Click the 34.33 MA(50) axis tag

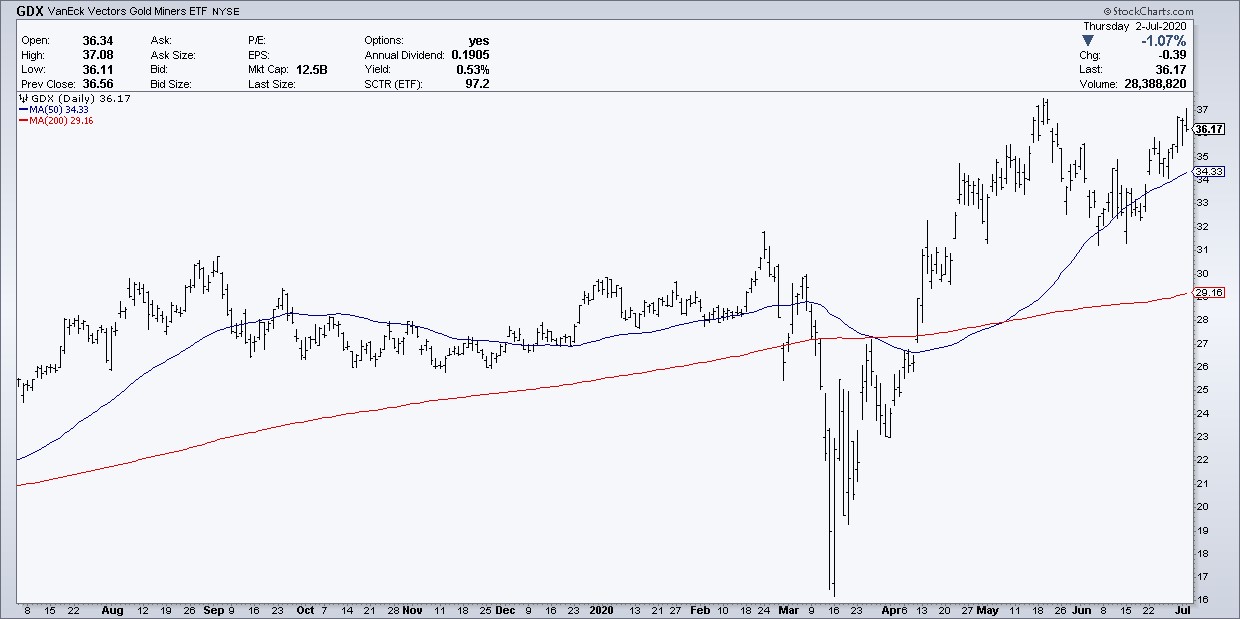click(x=1210, y=172)
